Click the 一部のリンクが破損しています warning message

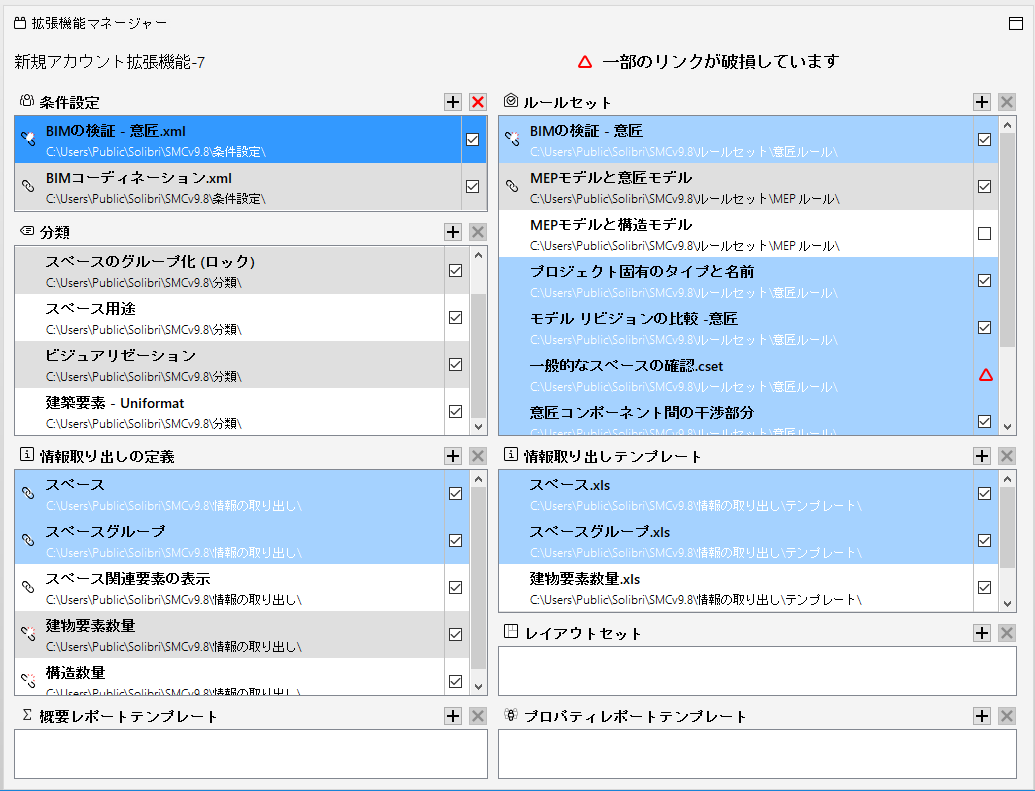click(x=720, y=61)
